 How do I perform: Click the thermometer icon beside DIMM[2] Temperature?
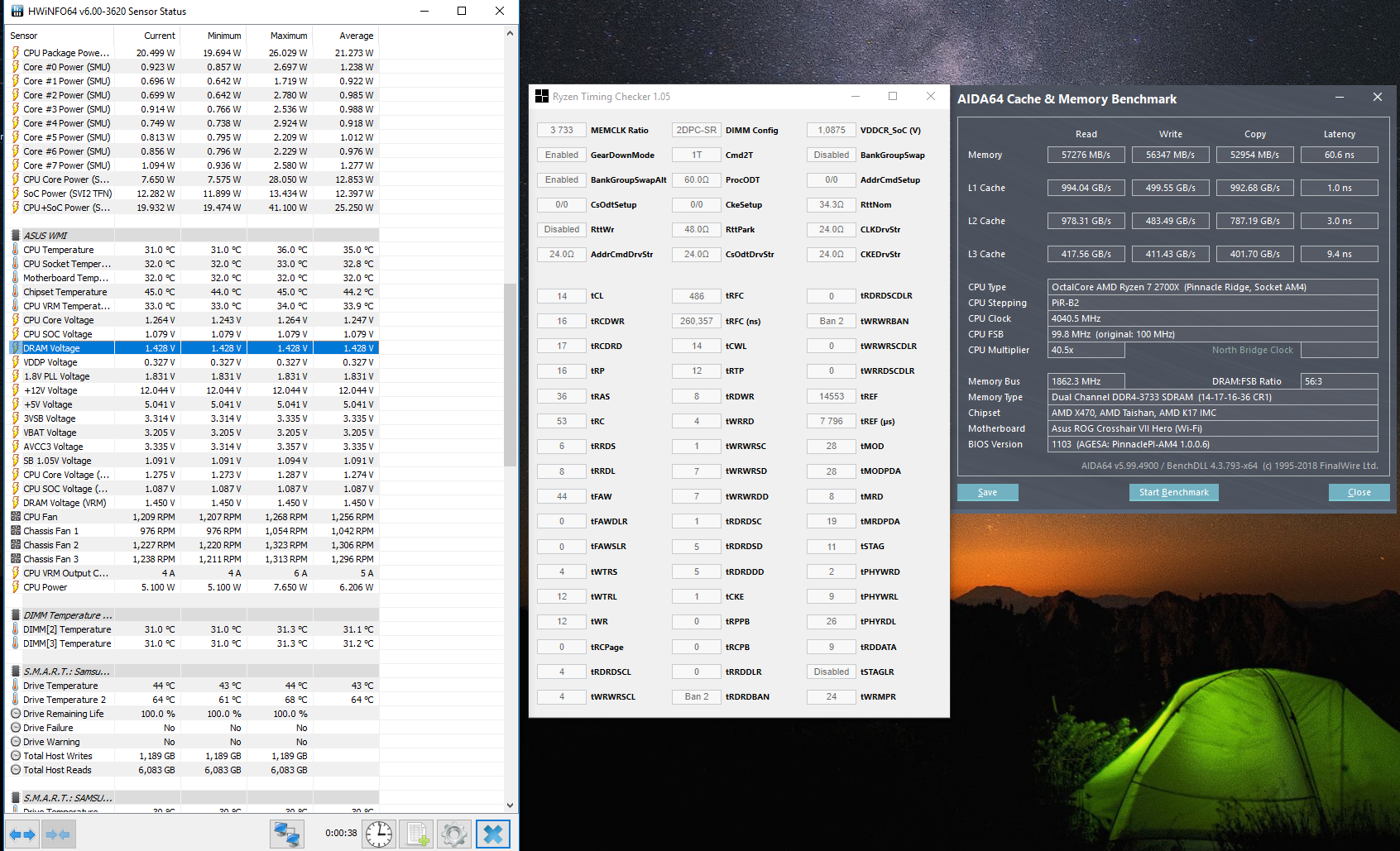[x=16, y=629]
